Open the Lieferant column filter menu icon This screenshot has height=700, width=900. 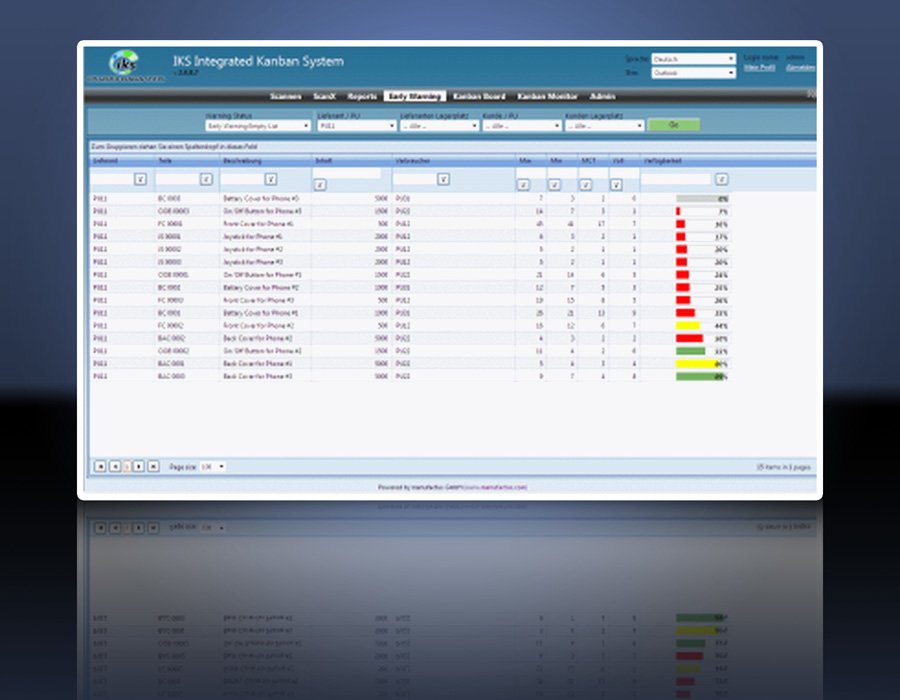pos(140,180)
